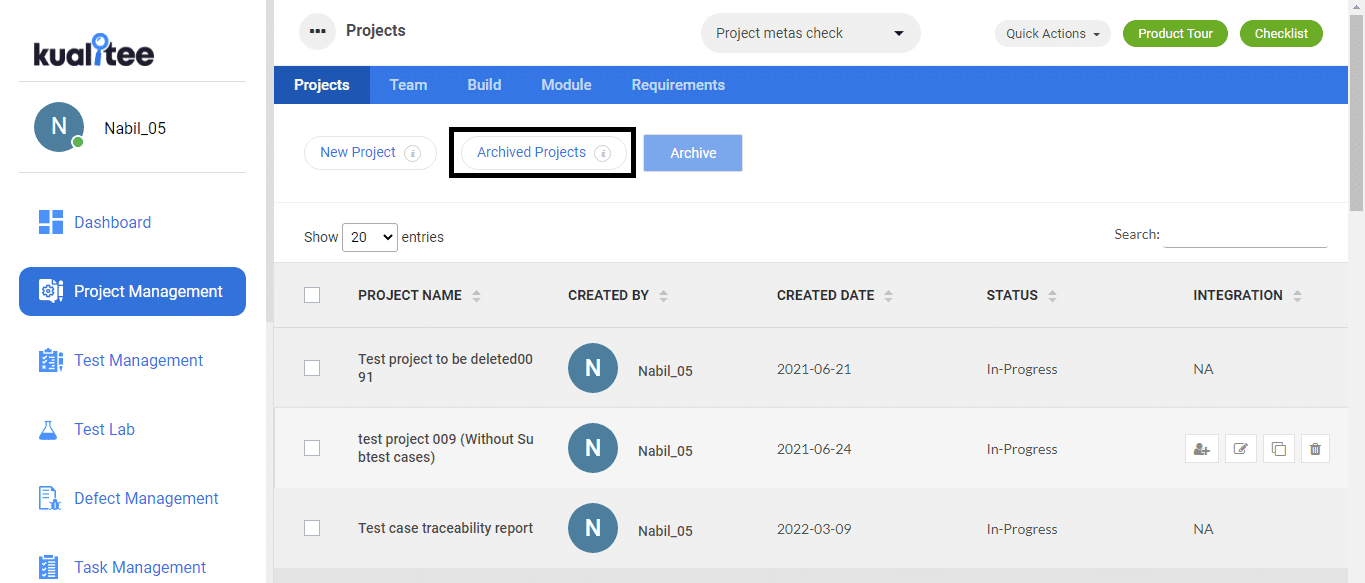Check the select-all checkbox in table header
The image size is (1365, 583).
pos(311,294)
